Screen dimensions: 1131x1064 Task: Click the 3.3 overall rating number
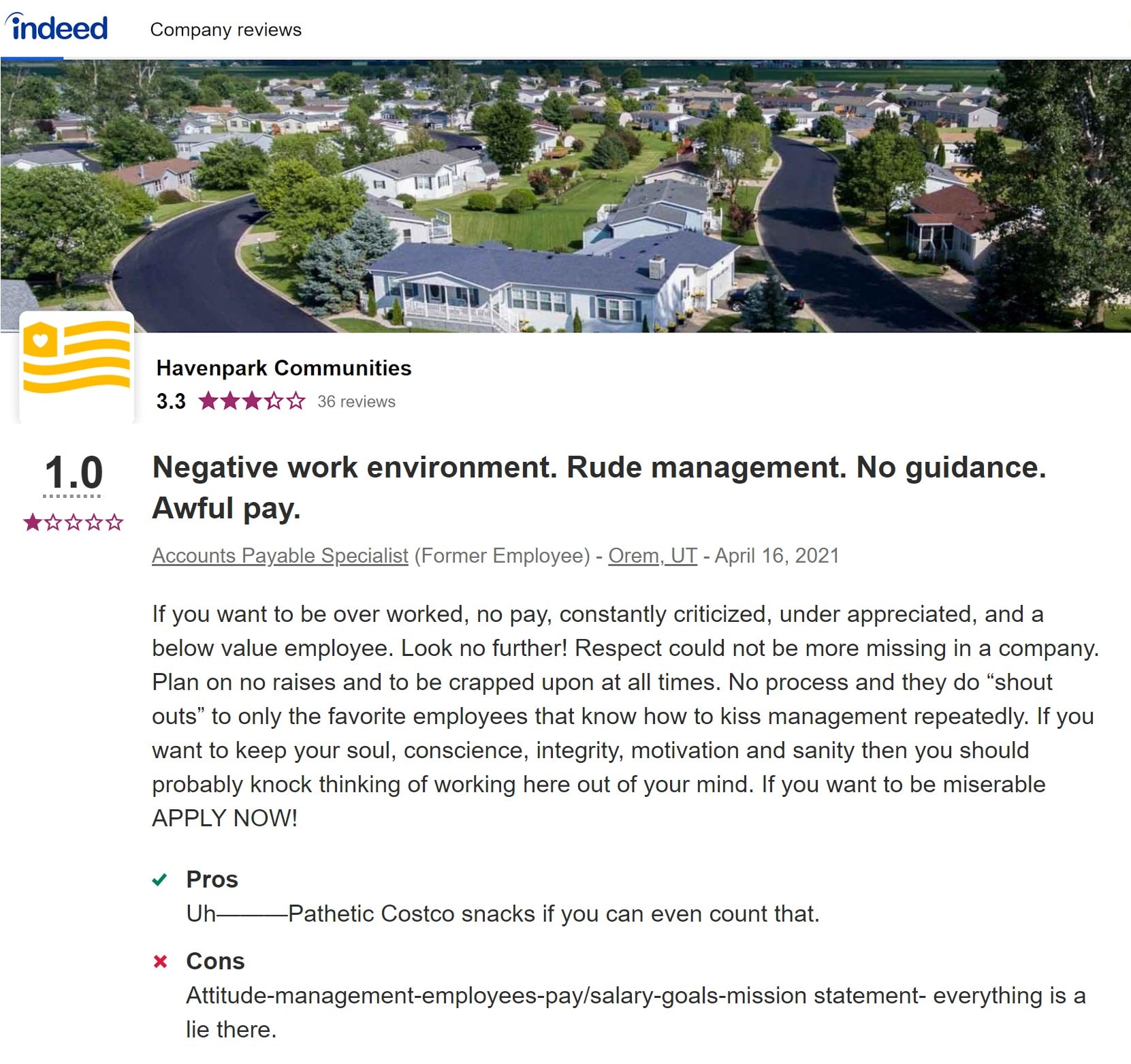pos(171,401)
